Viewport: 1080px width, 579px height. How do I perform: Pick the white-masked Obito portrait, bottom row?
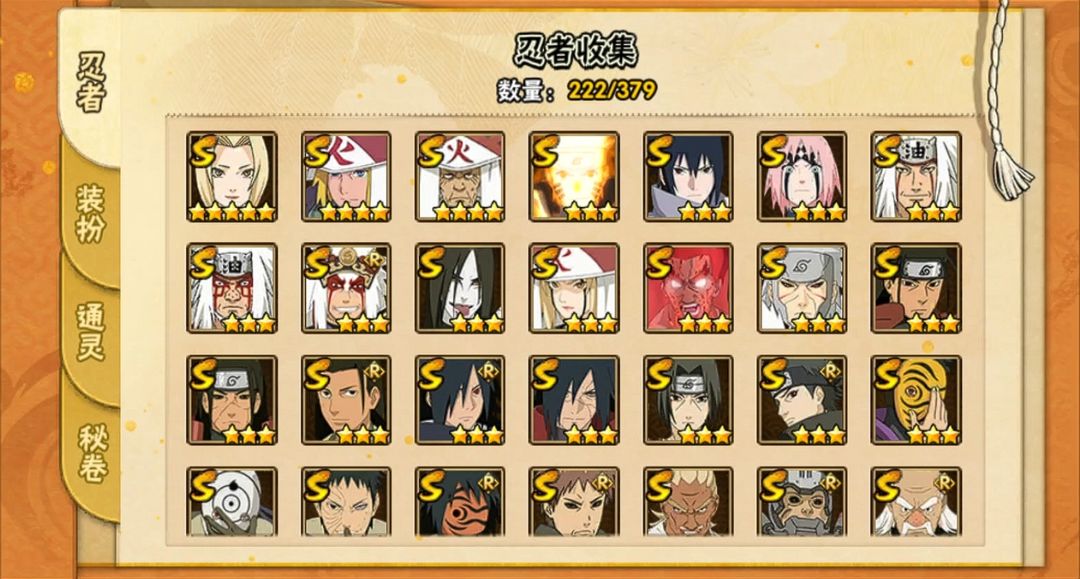click(231, 501)
